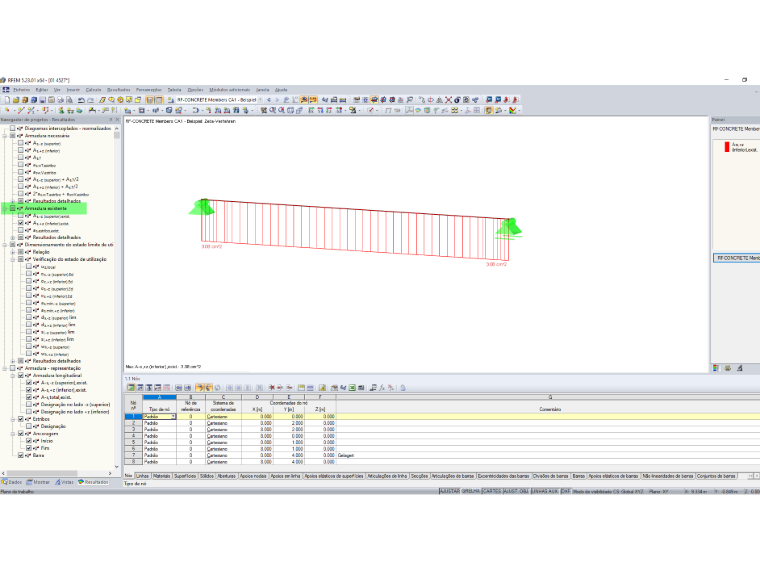760x570 pixels.
Task: Open a file with the yellow folder icon
Action: tap(16, 100)
